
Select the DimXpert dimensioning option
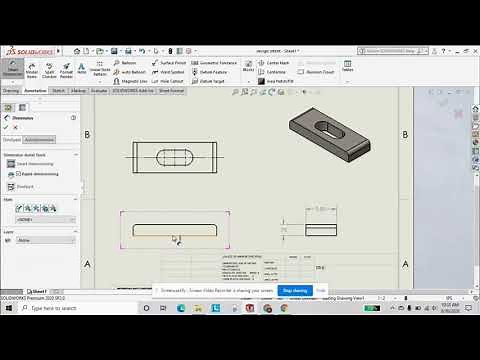21,187
